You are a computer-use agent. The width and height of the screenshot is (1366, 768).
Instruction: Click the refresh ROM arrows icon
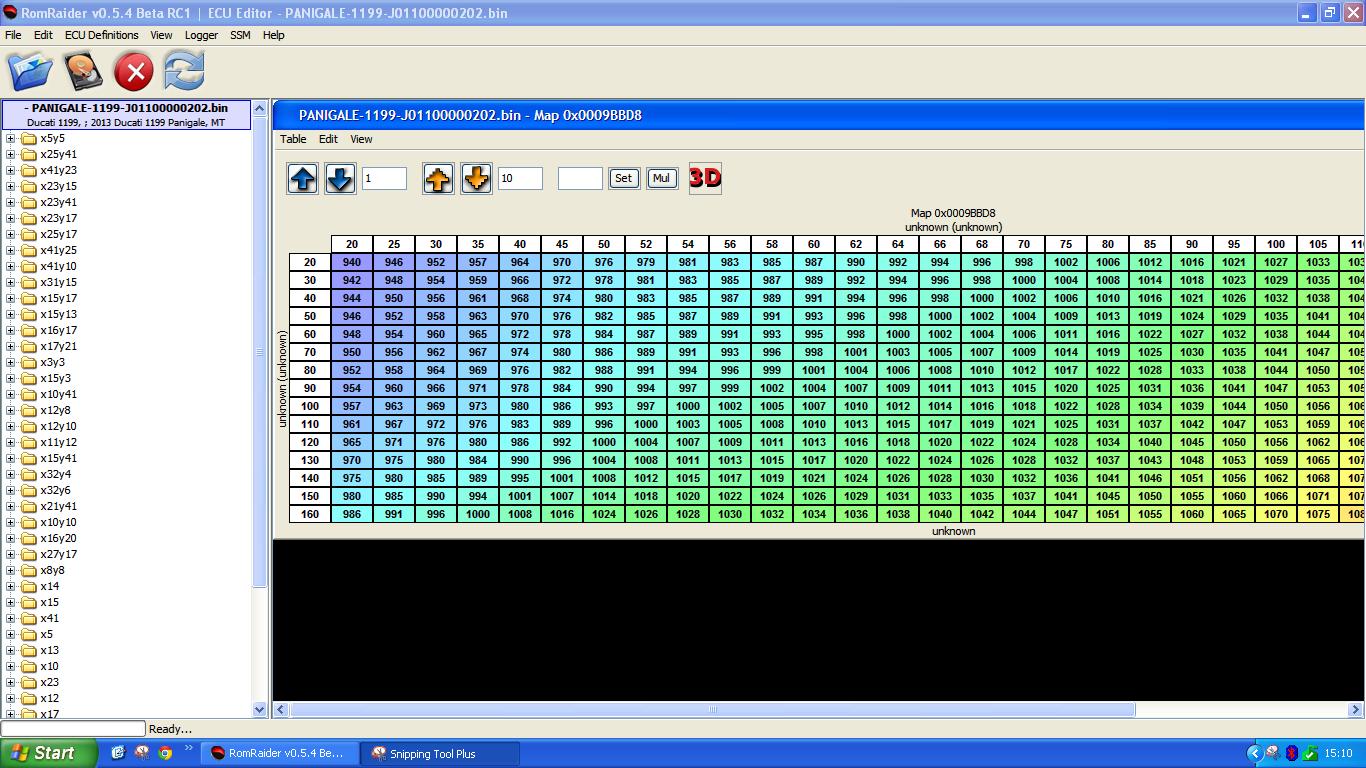click(184, 72)
